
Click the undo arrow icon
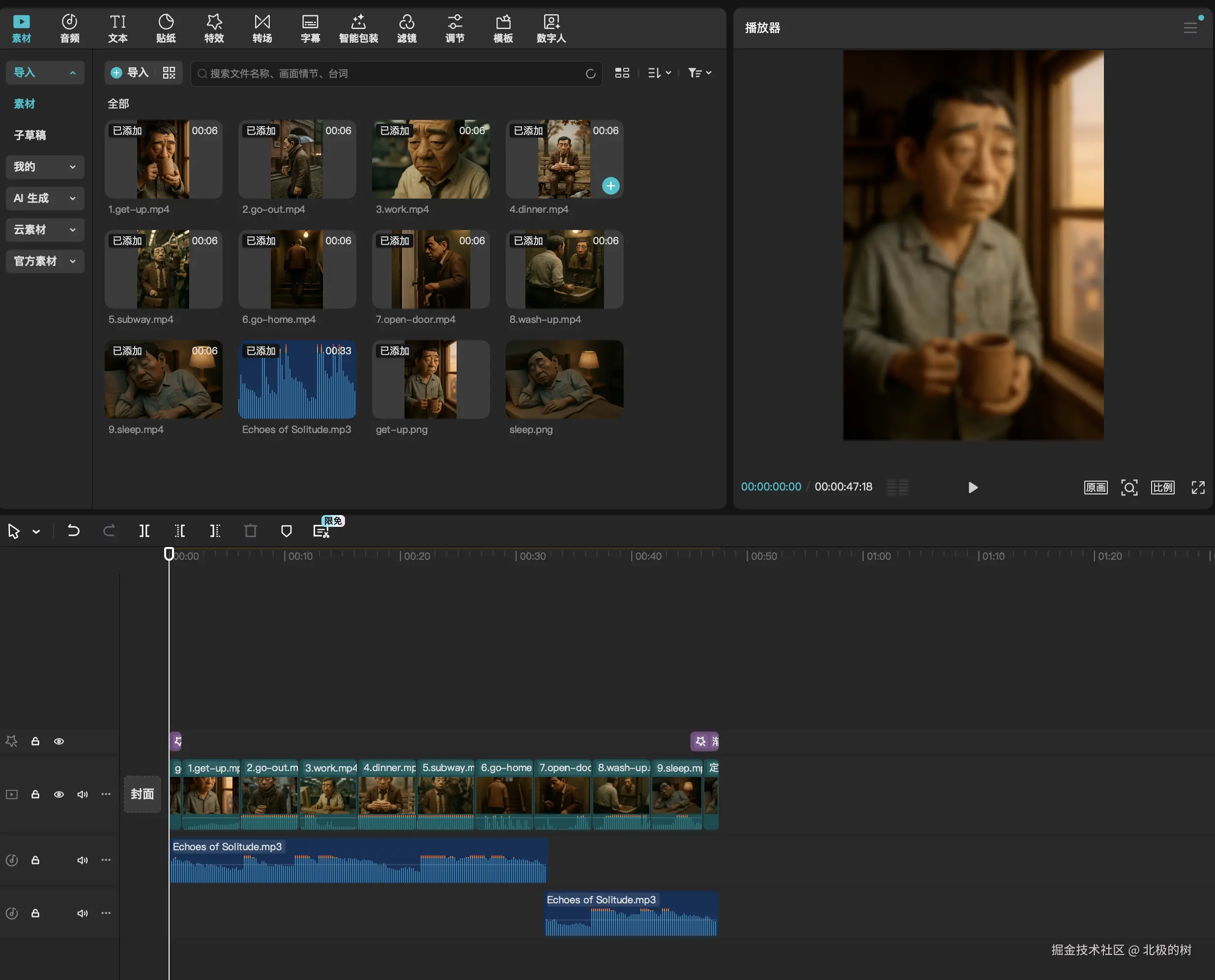coord(73,531)
